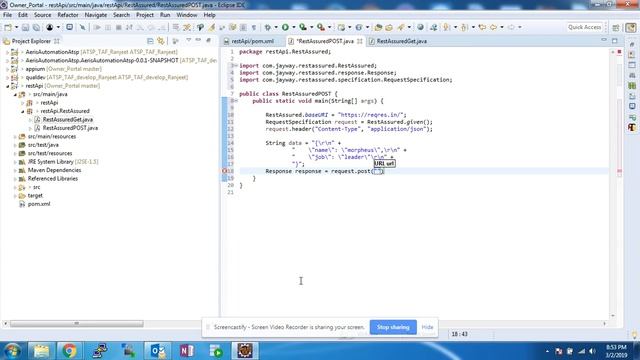Click the Quick Access search field
The image size is (640, 360).
(x=584, y=27)
